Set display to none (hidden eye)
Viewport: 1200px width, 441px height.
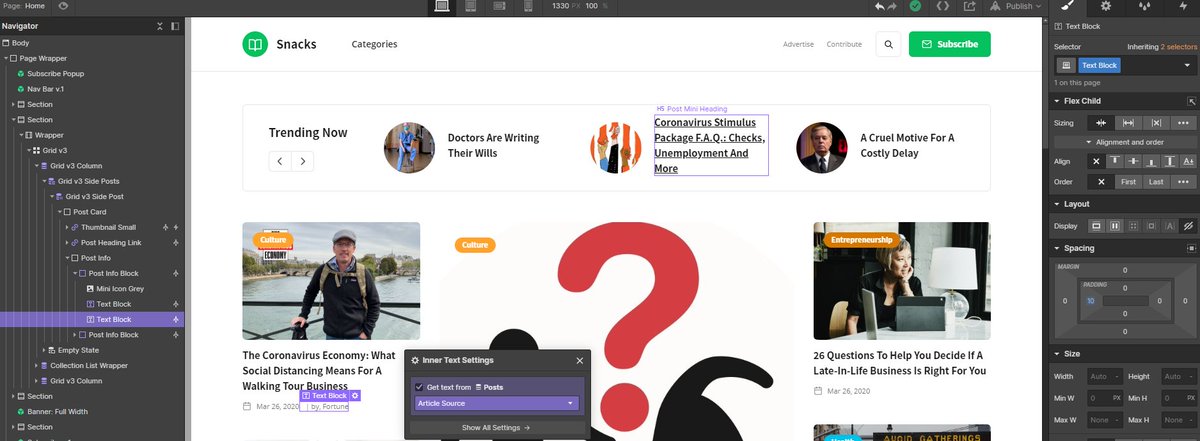[1188, 225]
